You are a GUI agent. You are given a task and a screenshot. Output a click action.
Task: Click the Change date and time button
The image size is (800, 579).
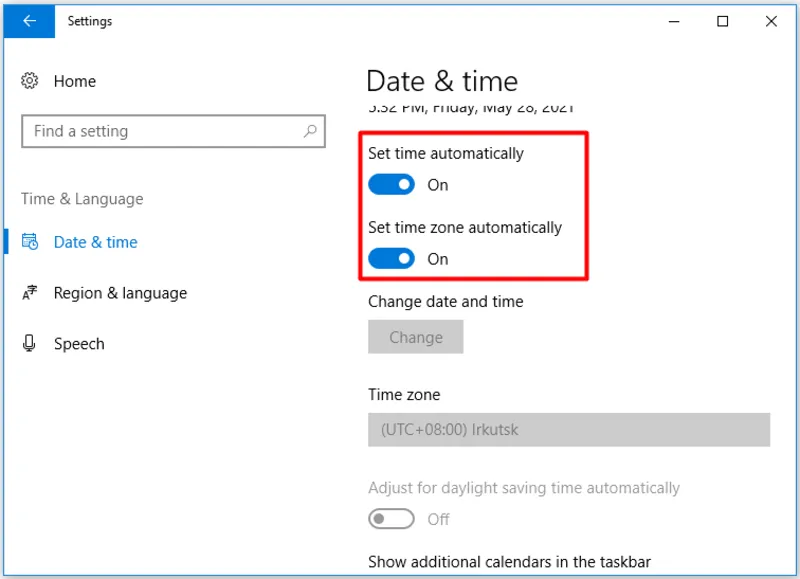point(416,337)
